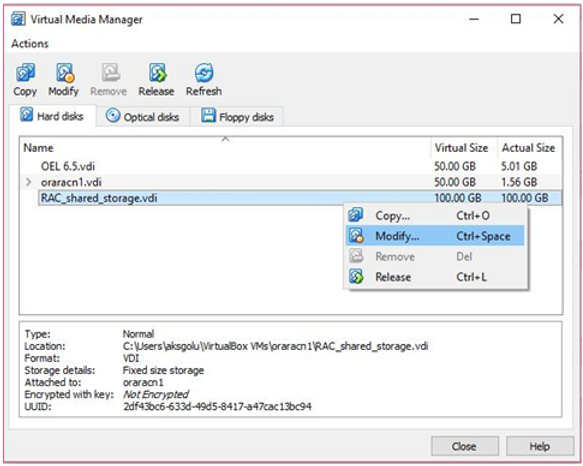
Task: Click the Copy icon in context menu
Action: 356,215
